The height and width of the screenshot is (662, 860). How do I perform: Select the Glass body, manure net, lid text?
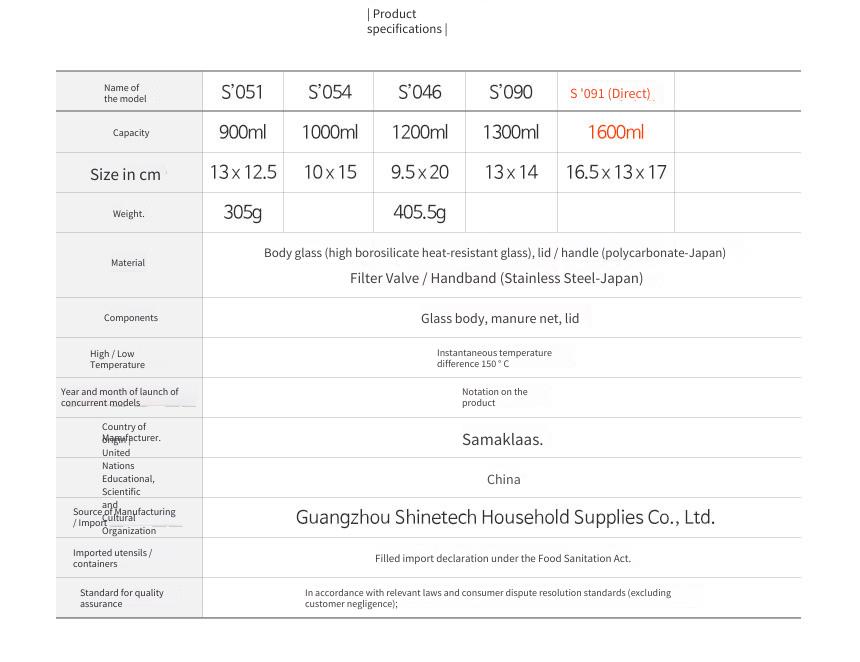(x=500, y=319)
